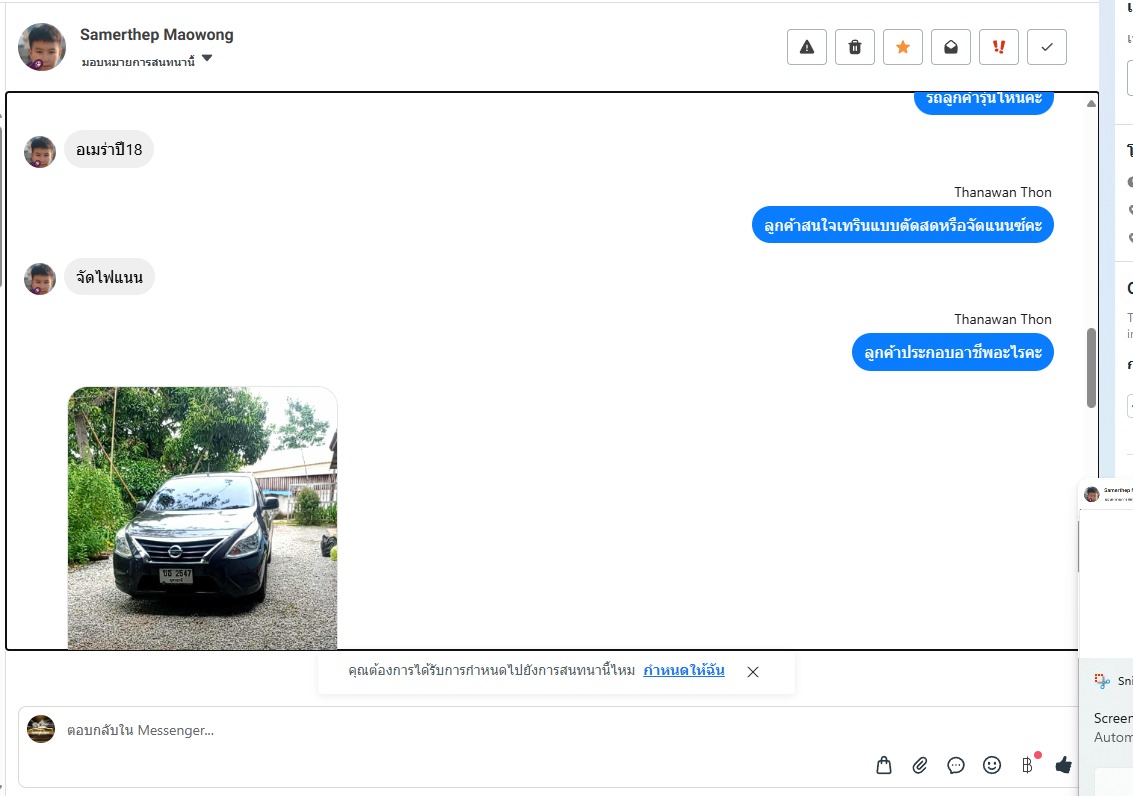The width and height of the screenshot is (1133, 796).
Task: Click scroll up arrow of chat
Action: tap(1091, 104)
